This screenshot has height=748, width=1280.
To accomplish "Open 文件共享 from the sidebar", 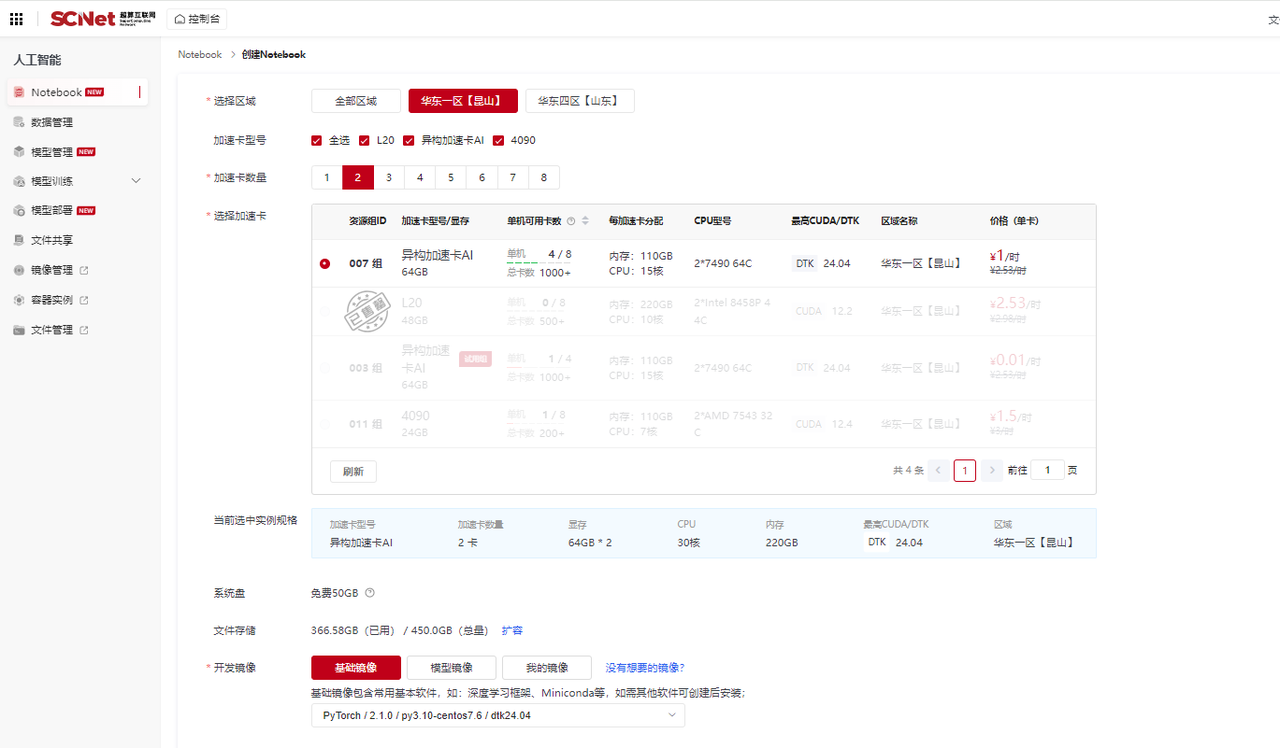I will [51, 240].
